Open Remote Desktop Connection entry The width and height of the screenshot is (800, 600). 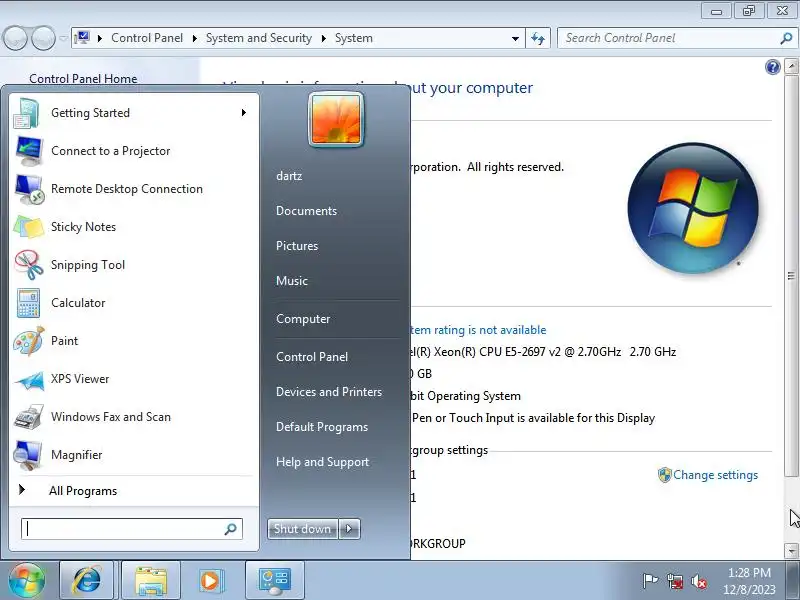click(x=133, y=189)
